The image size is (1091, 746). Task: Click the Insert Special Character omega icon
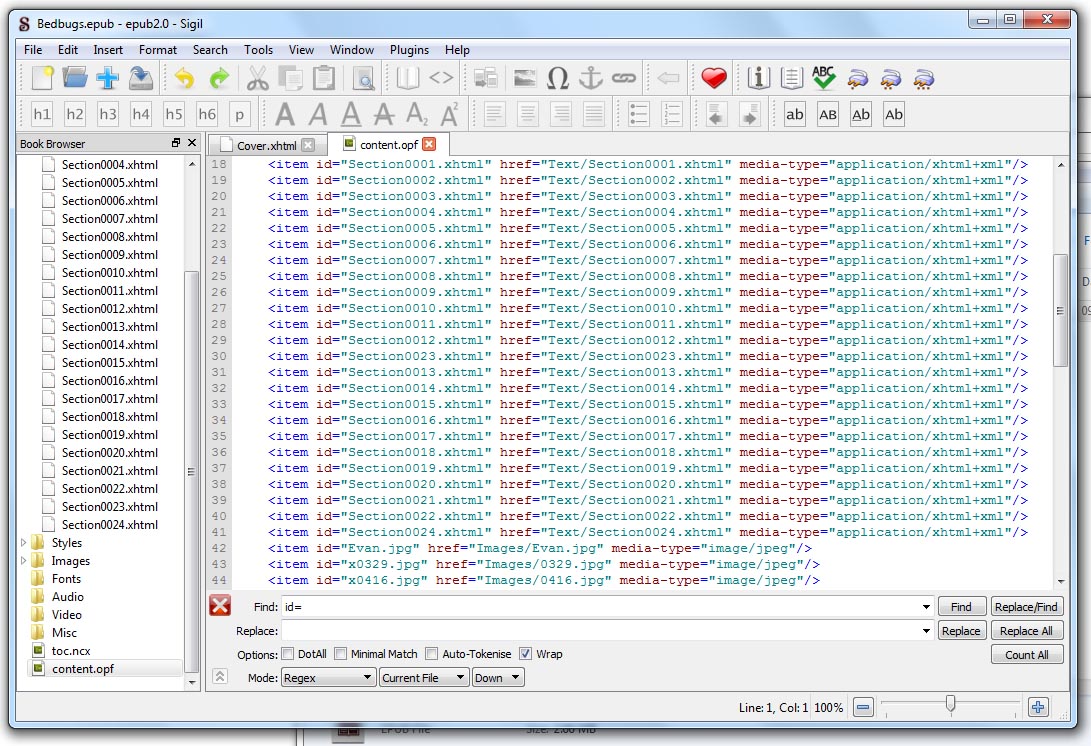point(558,78)
